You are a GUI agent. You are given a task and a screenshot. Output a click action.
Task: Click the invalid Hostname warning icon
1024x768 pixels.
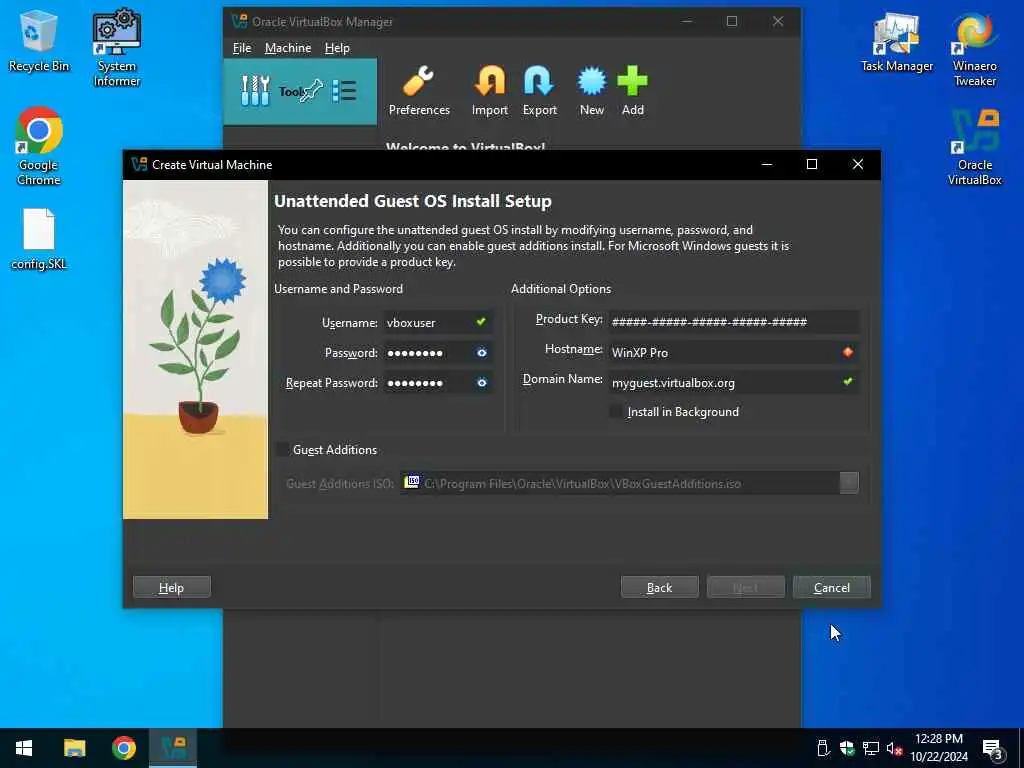(x=848, y=352)
